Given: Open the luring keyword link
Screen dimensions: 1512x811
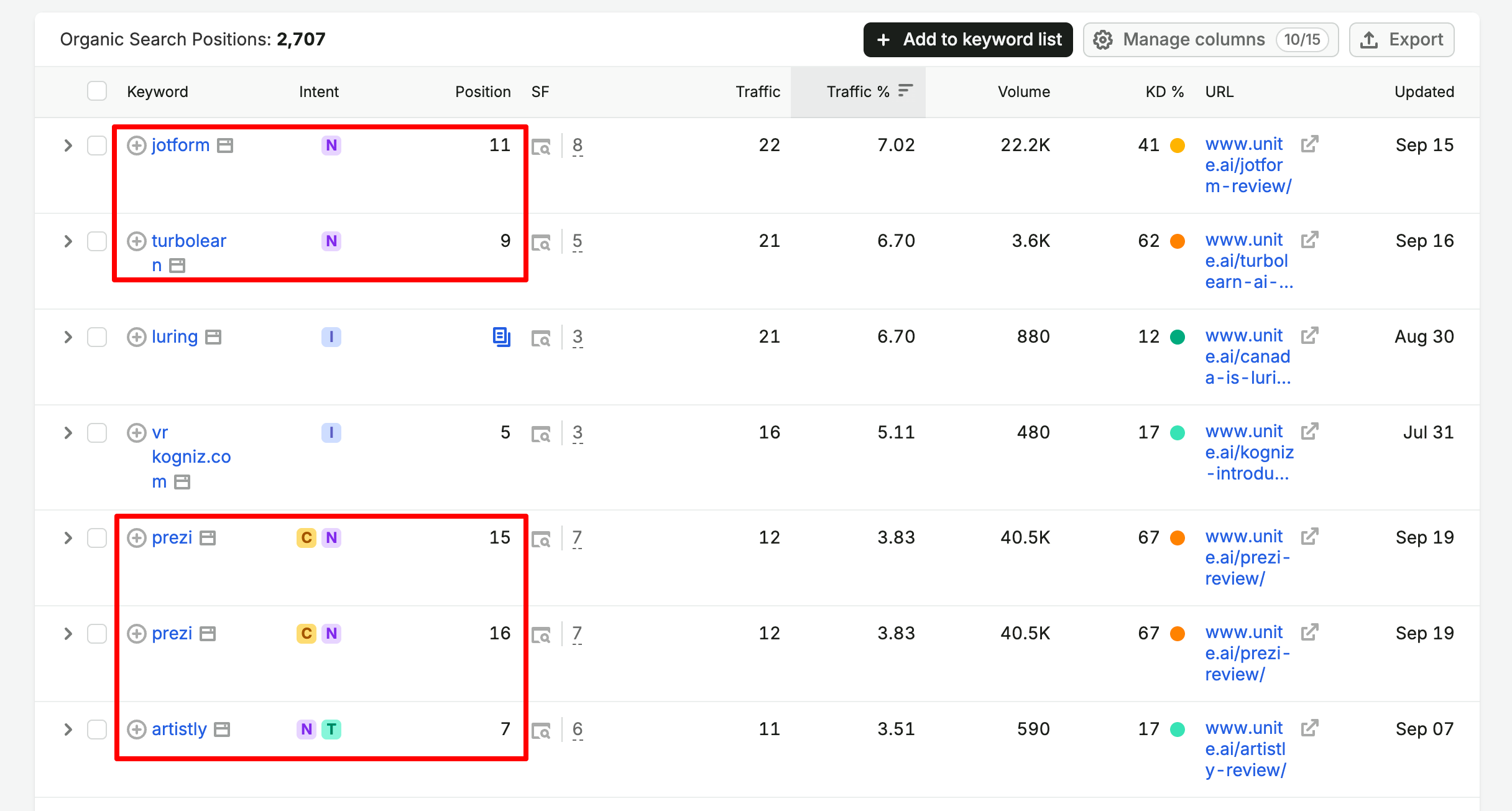Looking at the screenshot, I should click(175, 337).
